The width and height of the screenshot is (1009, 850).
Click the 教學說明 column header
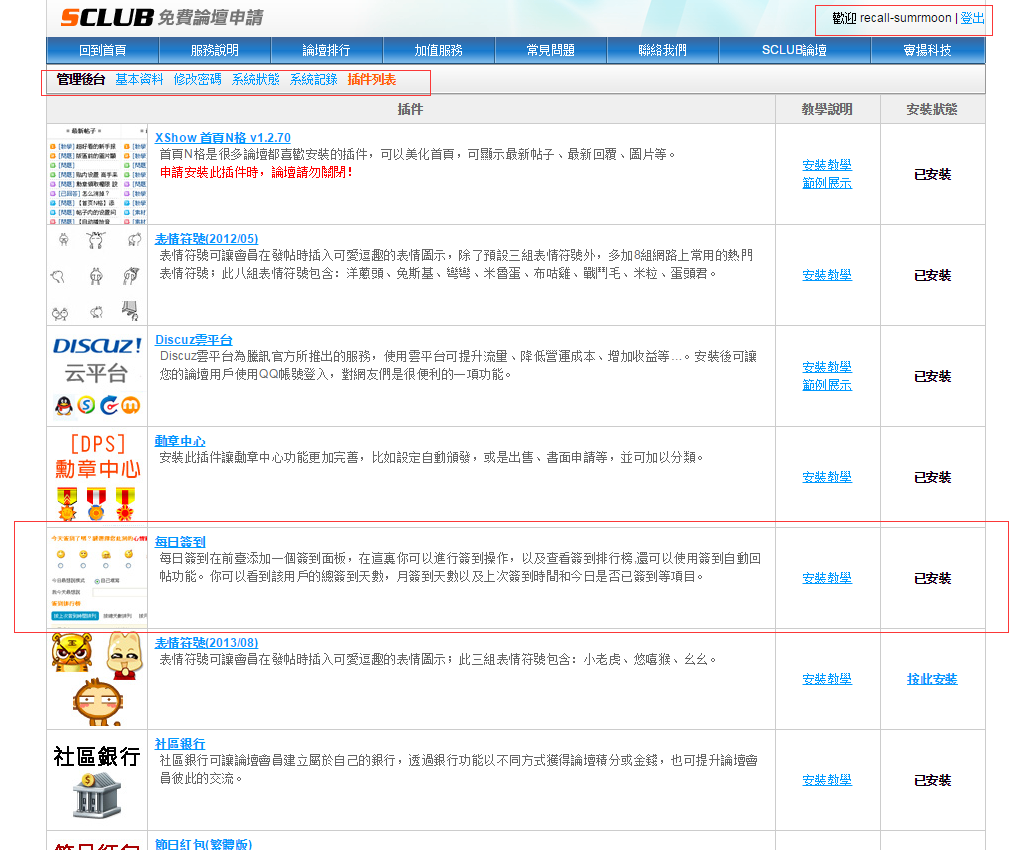coord(827,109)
